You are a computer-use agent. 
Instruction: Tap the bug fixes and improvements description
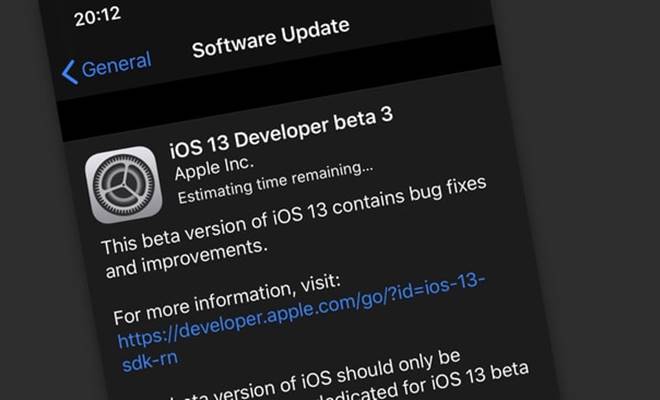click(x=294, y=227)
